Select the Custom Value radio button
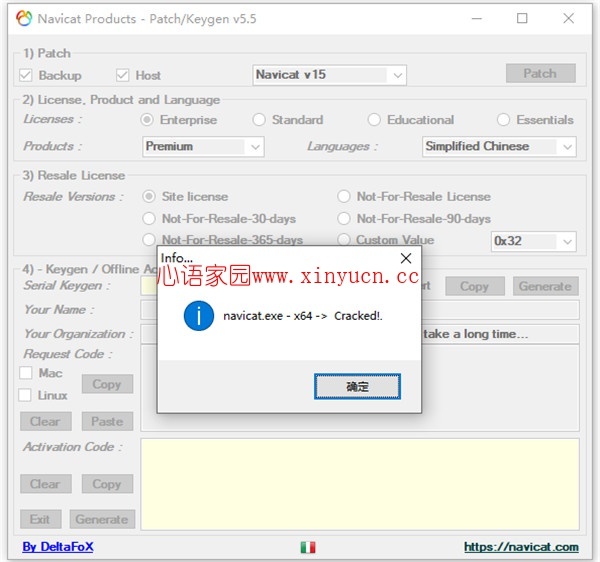600x562 pixels. [344, 240]
